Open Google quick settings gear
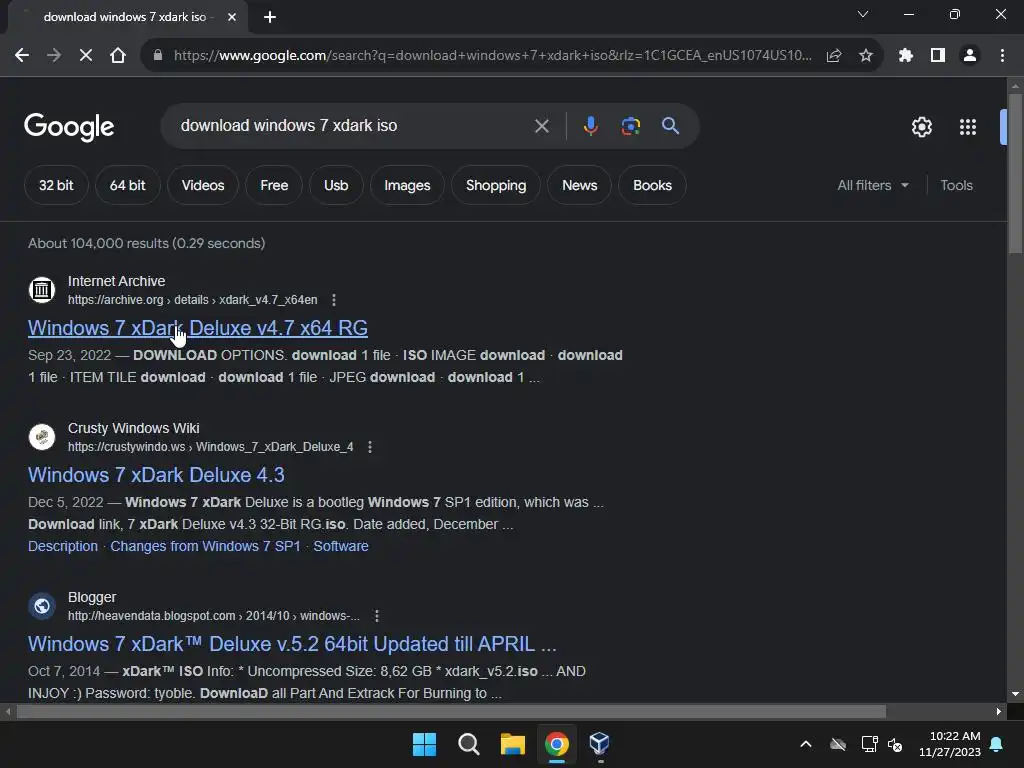Image resolution: width=1024 pixels, height=768 pixels. [921, 127]
